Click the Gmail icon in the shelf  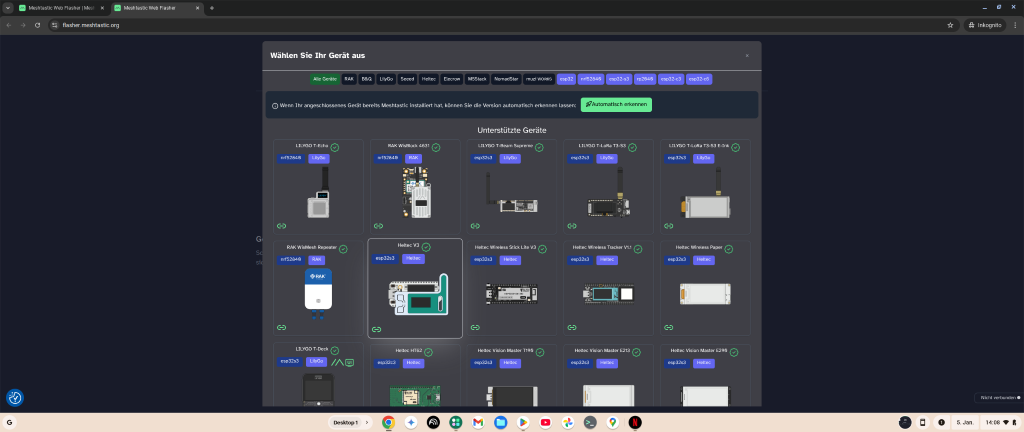click(478, 422)
